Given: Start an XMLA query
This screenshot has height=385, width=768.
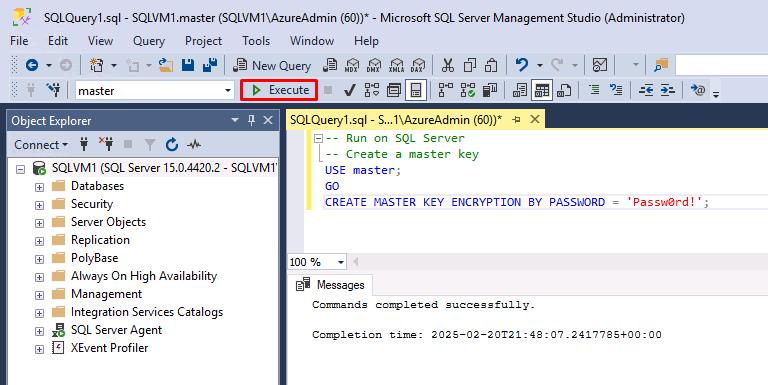Looking at the screenshot, I should [396, 65].
